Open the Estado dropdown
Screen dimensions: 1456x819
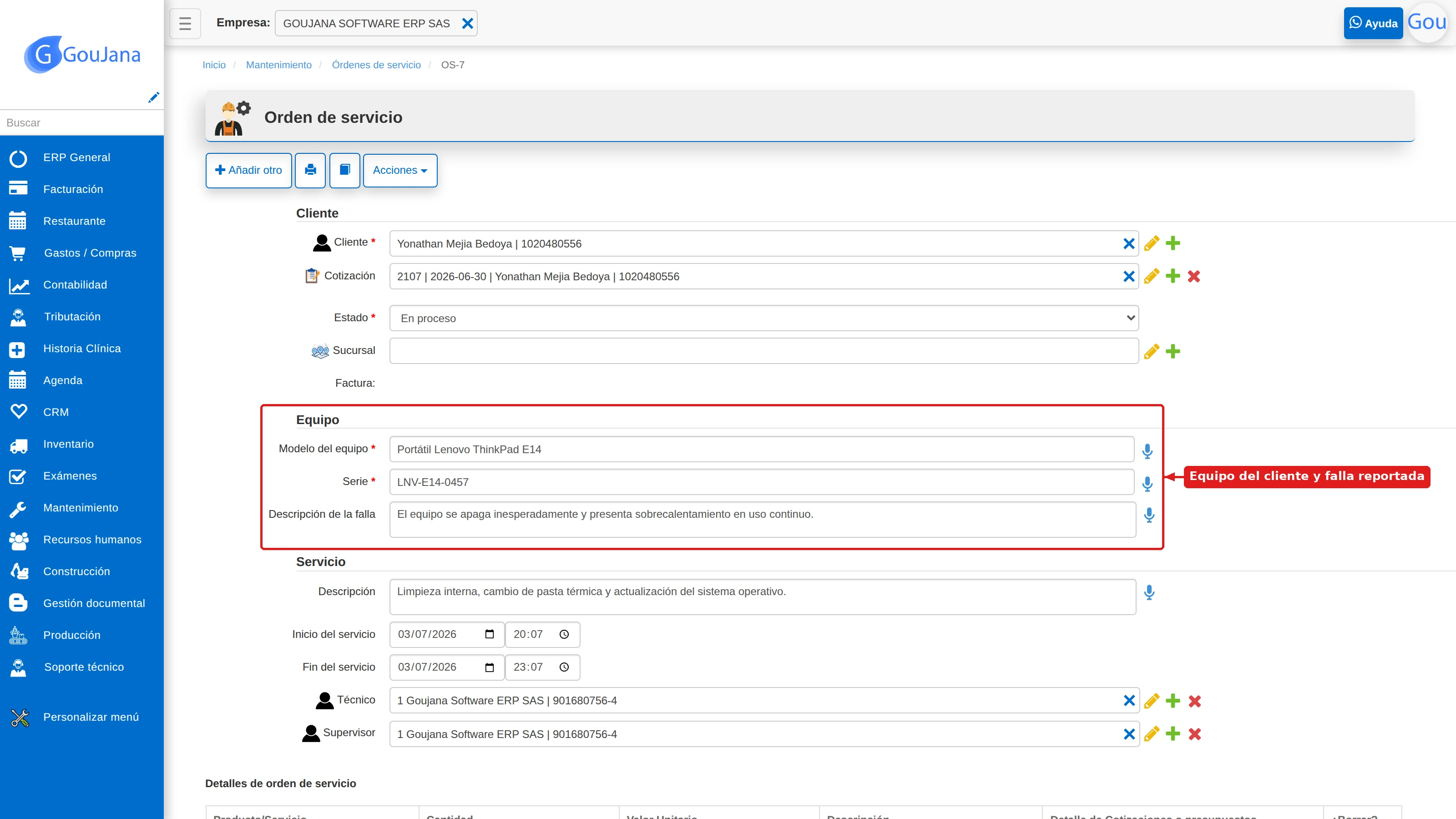[x=763, y=318]
